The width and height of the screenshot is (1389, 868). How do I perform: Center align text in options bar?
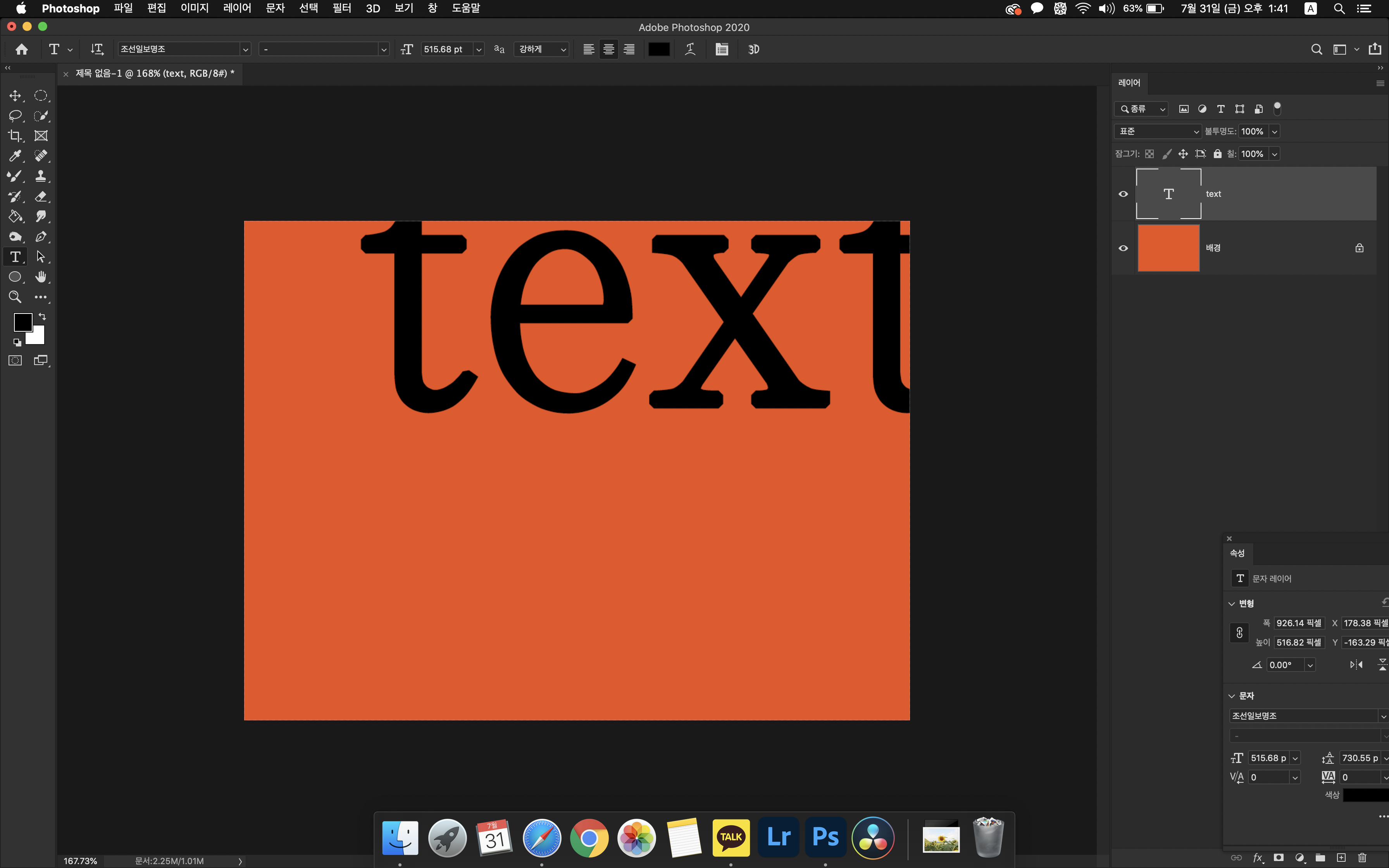coord(608,49)
